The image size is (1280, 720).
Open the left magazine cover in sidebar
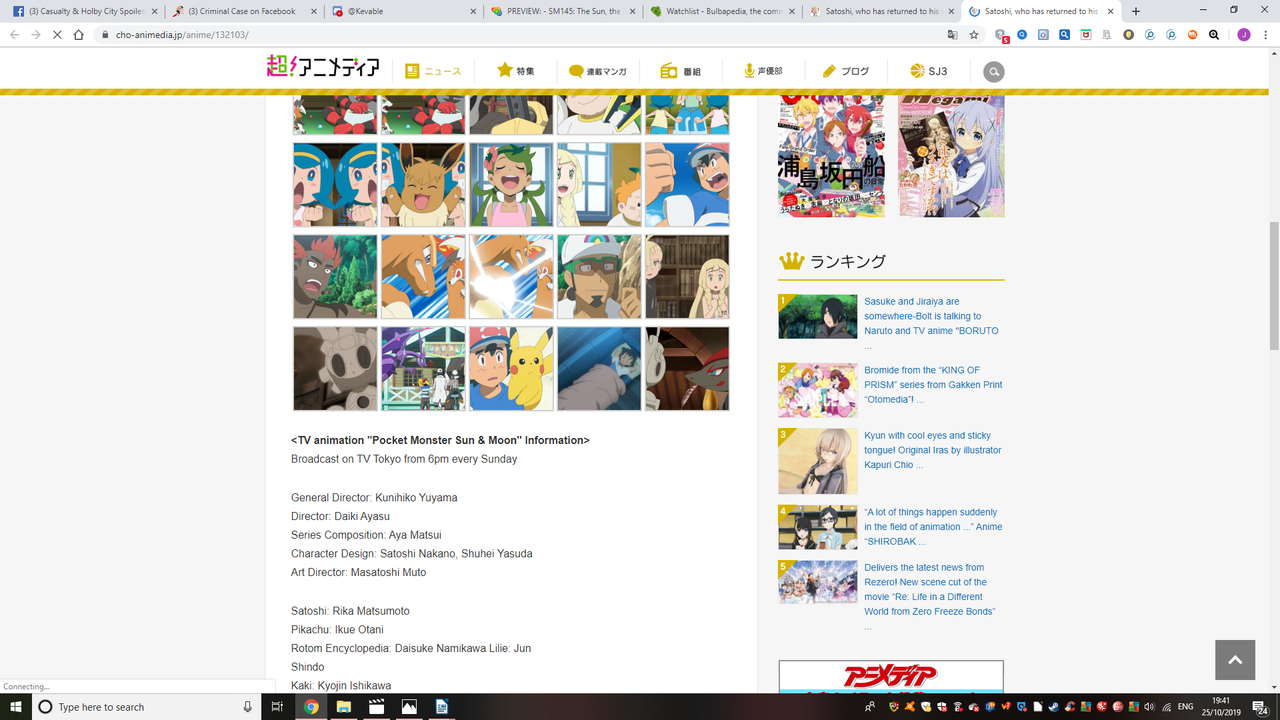click(x=831, y=156)
